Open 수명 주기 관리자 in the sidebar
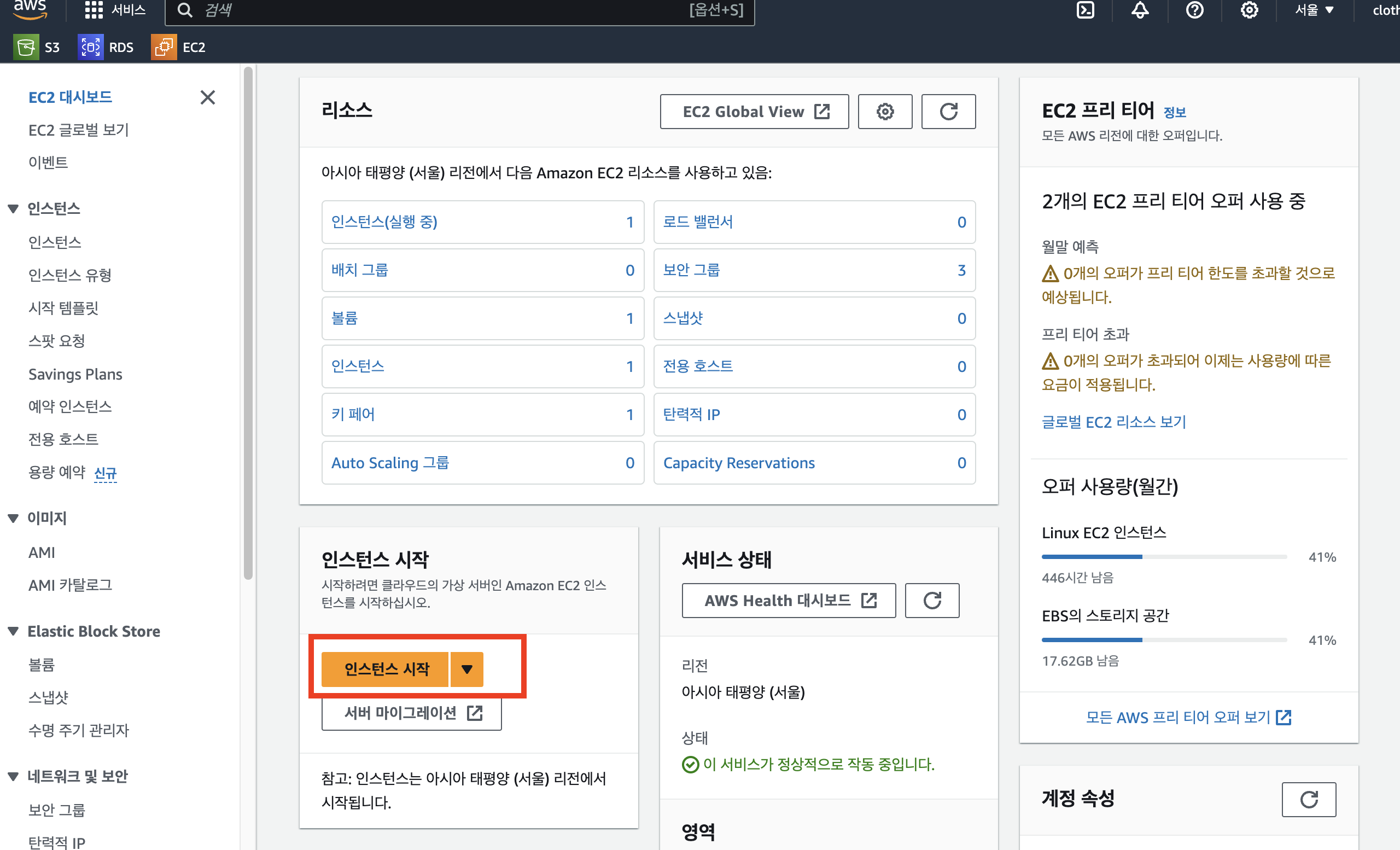Screen dimensions: 1400x850 pyautogui.click(x=78, y=730)
